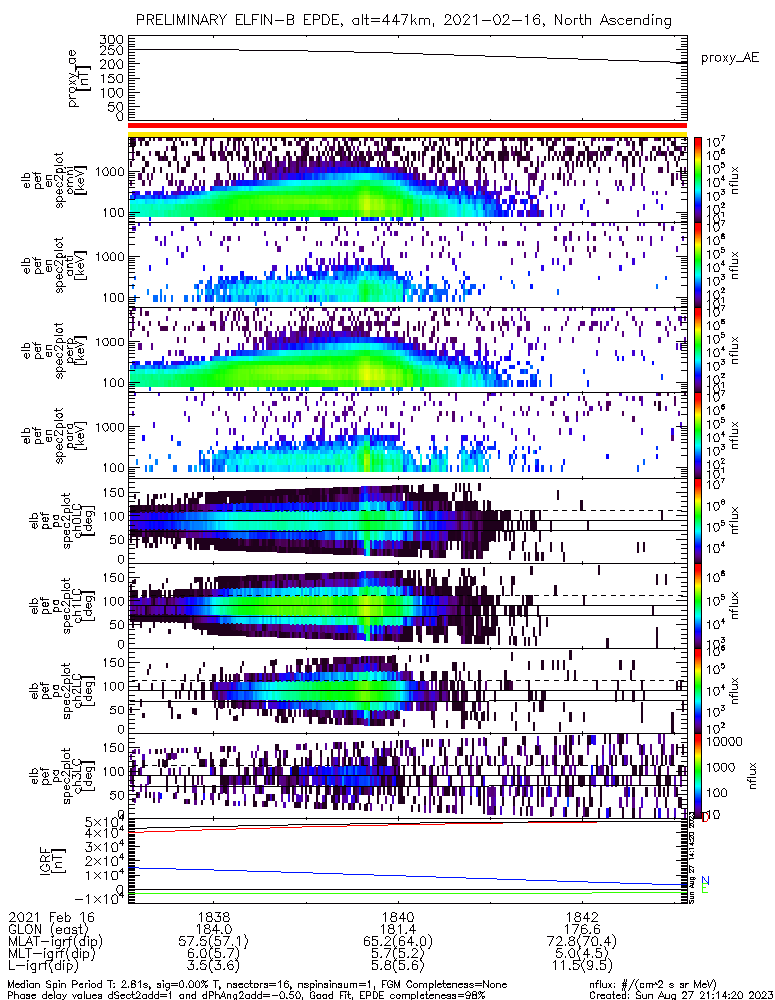
Task: Click the nflux color bar beside ch1LC panel
Action: [x=698, y=605]
